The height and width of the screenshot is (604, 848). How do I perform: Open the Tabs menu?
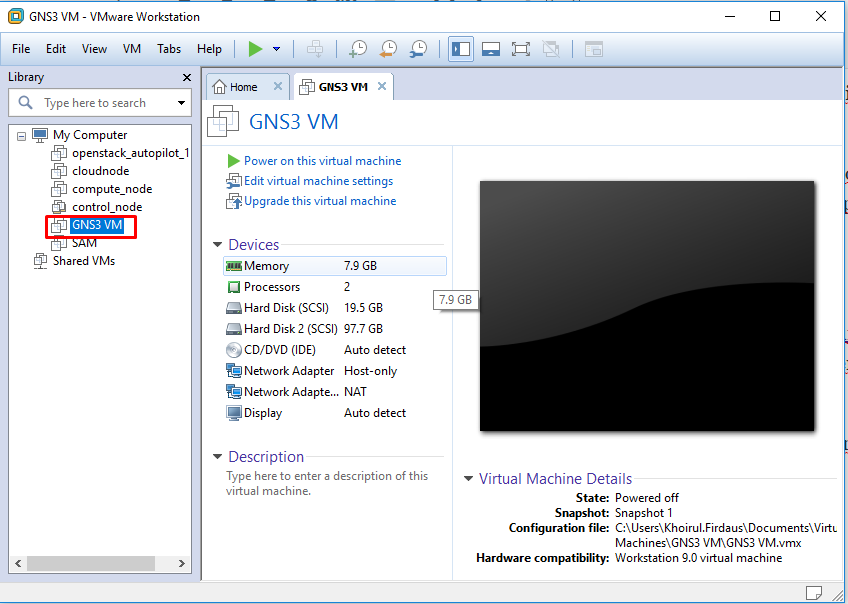click(169, 49)
